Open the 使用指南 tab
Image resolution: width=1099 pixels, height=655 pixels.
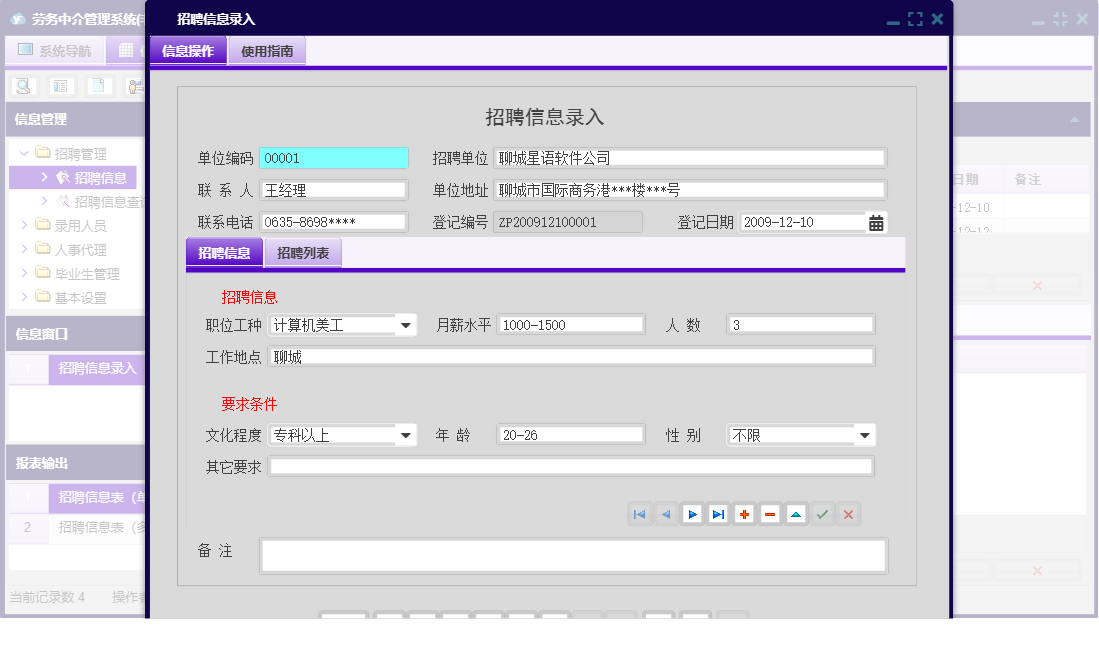(267, 50)
